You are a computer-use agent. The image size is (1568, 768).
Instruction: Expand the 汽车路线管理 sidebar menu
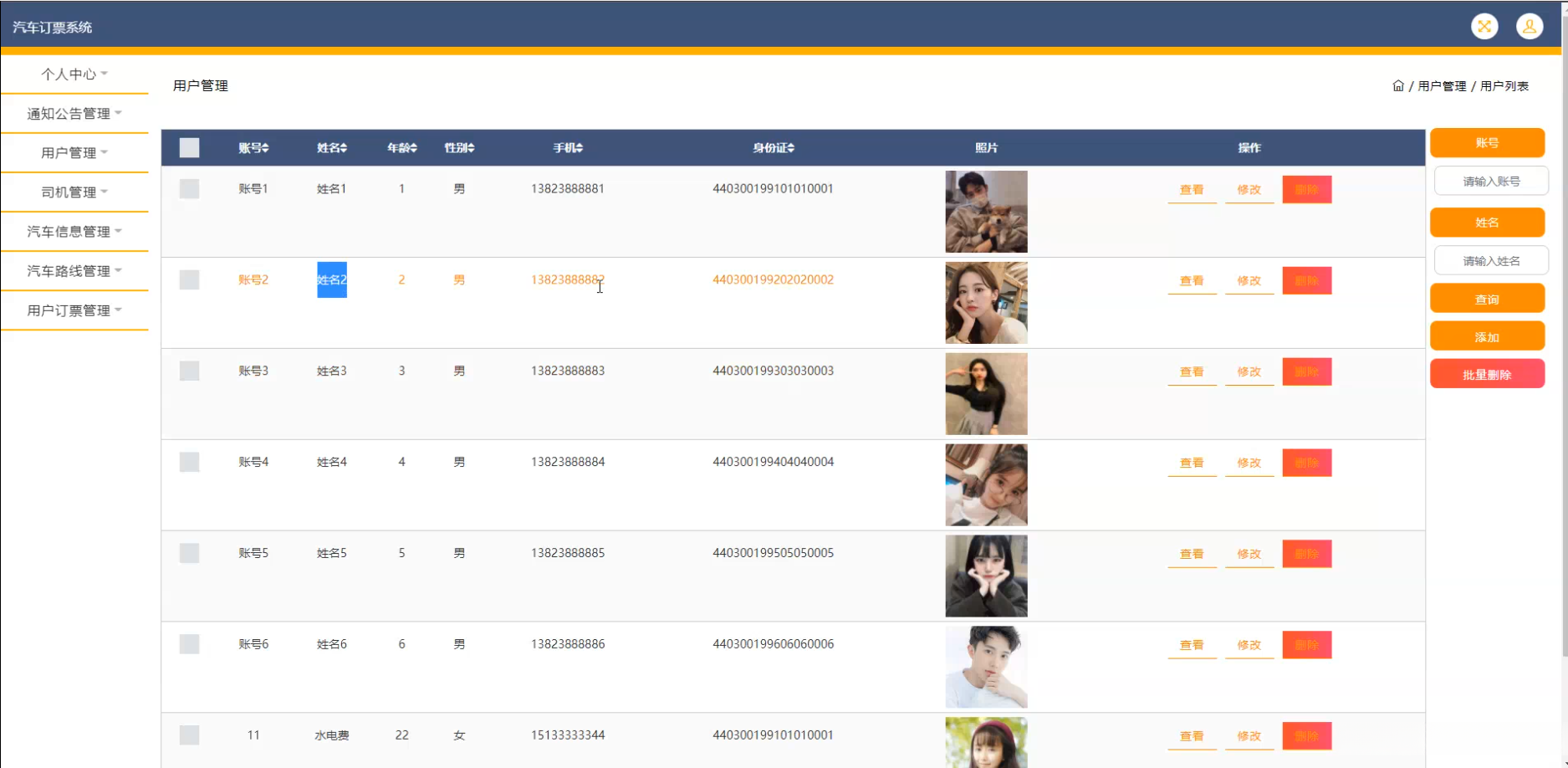point(74,271)
